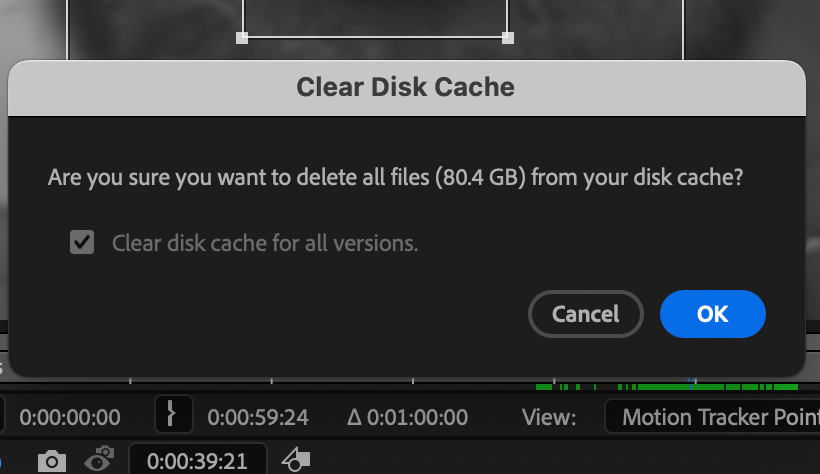Screen dimensions: 820x474
Task: Click the View label beside the dropdown
Action: [549, 417]
